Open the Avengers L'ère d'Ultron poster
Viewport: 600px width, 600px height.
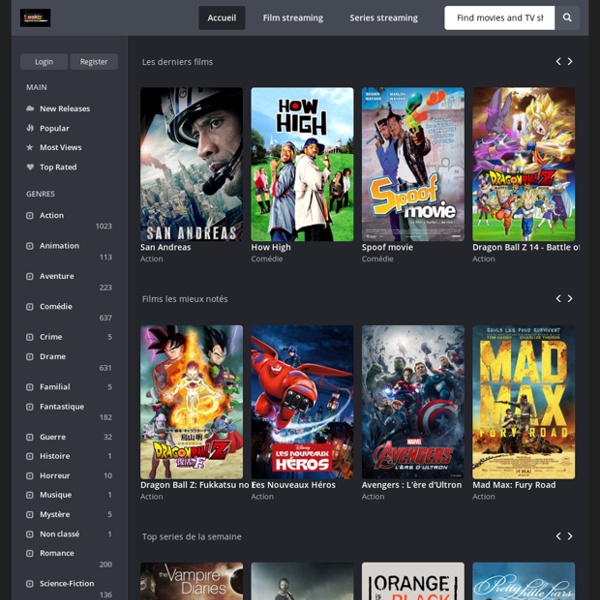[413, 402]
